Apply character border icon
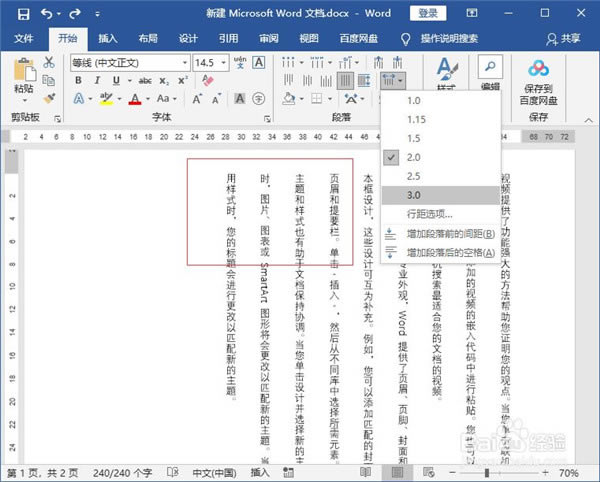This screenshot has width=600, height=482. pyautogui.click(x=259, y=62)
